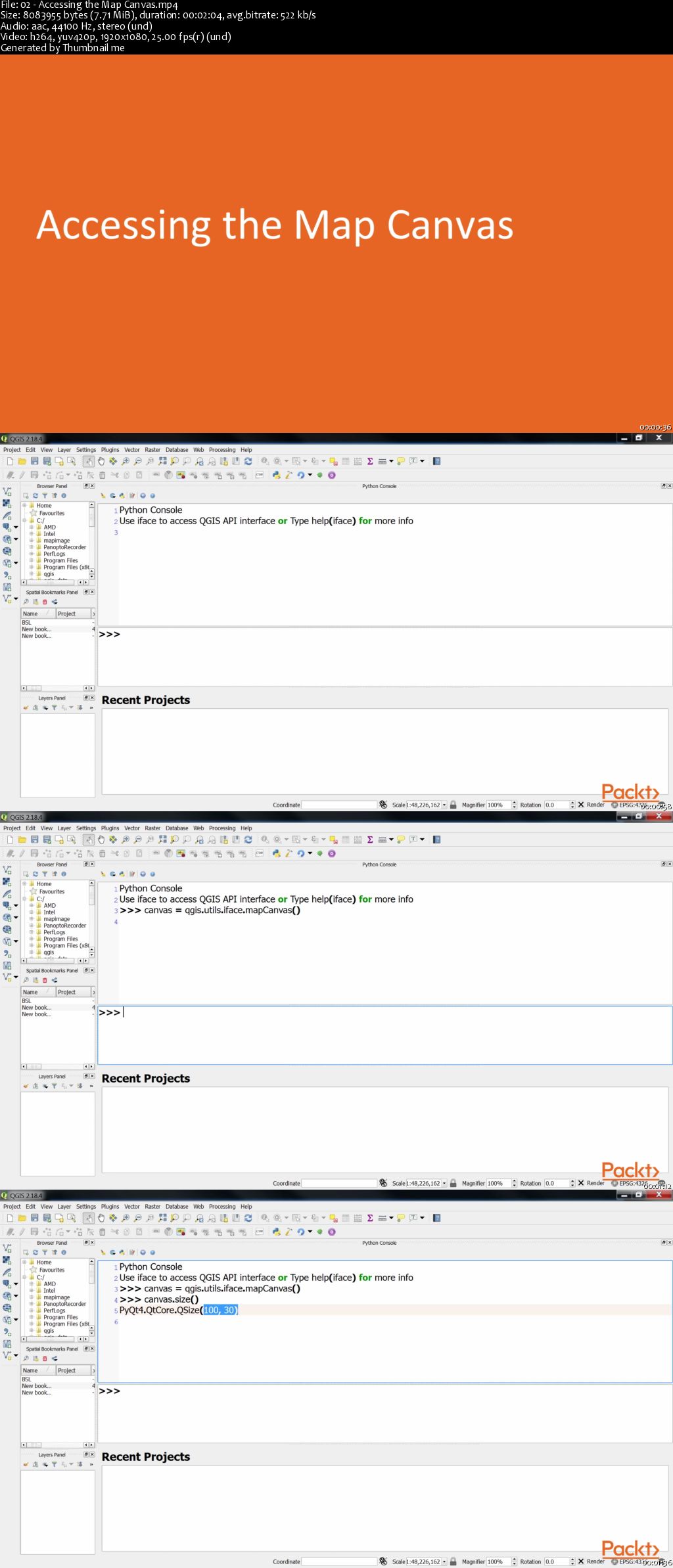Click Open Project folder icon in empty-console frame
This screenshot has height=1568, width=673.
click(x=22, y=461)
